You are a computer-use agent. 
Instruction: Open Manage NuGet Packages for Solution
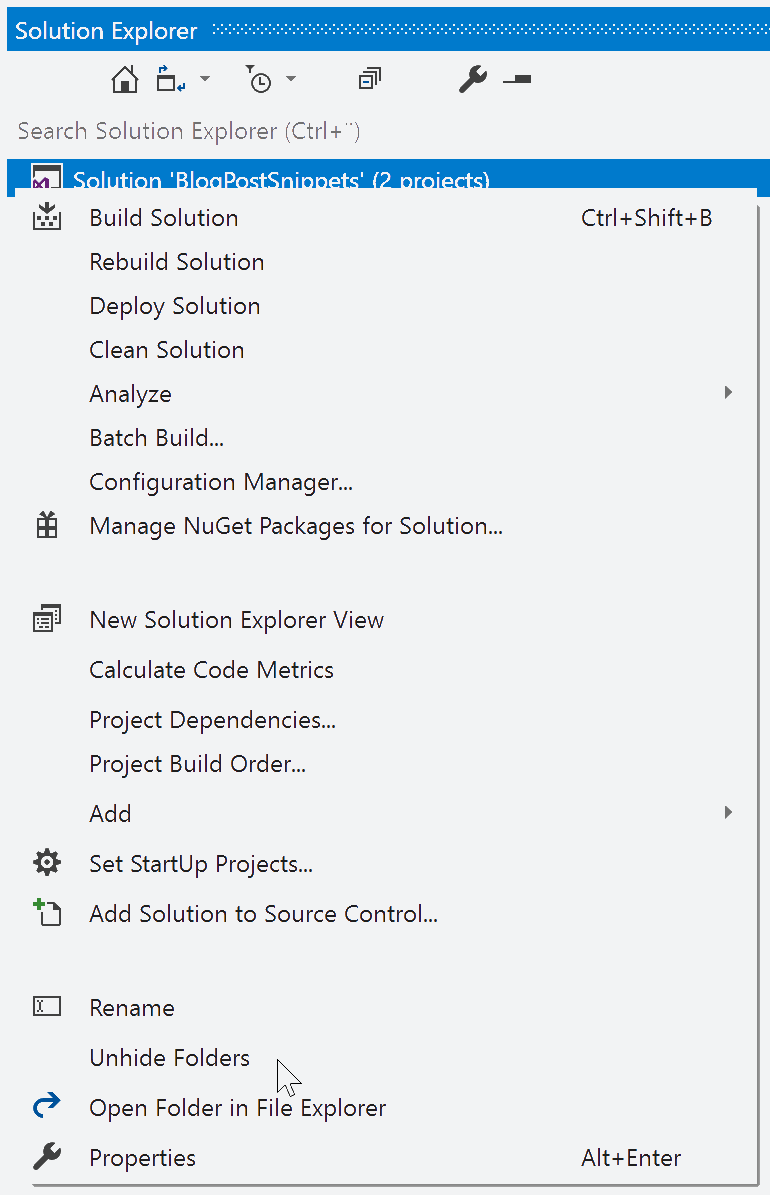tap(296, 526)
